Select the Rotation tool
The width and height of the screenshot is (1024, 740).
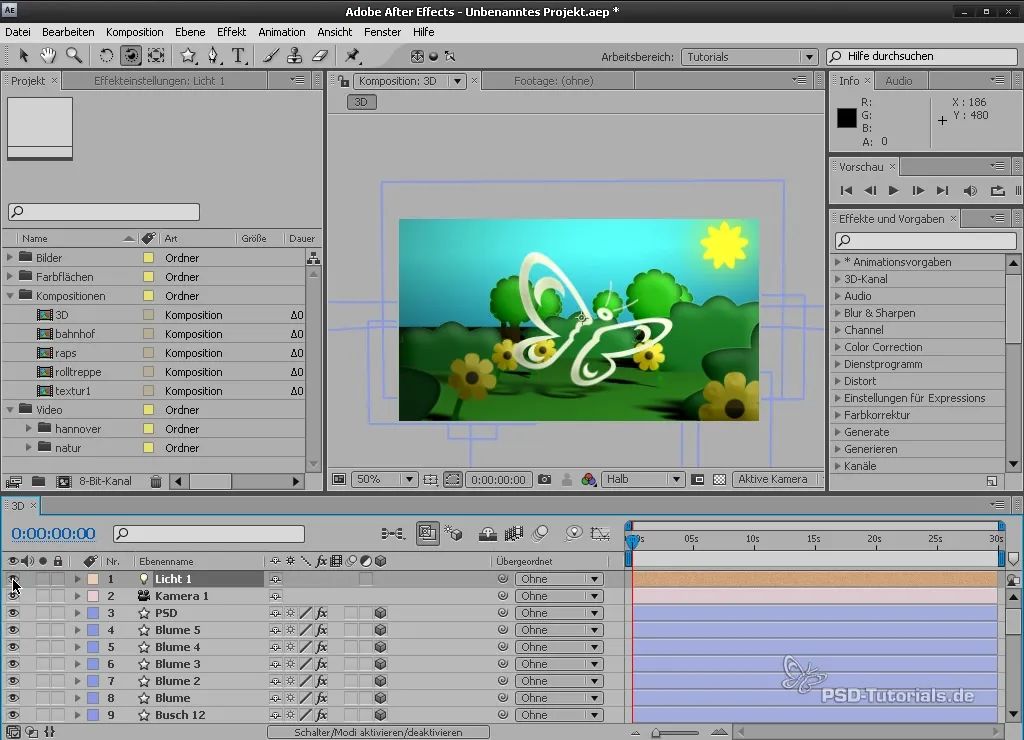coord(106,56)
